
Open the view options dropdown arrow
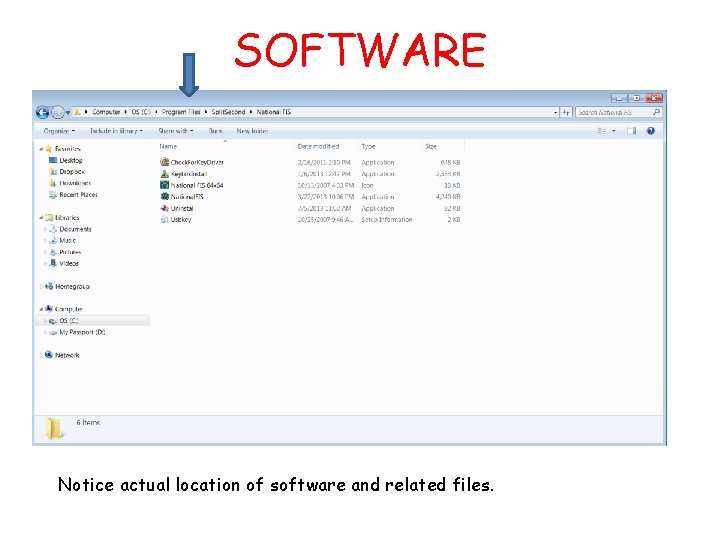(613, 131)
